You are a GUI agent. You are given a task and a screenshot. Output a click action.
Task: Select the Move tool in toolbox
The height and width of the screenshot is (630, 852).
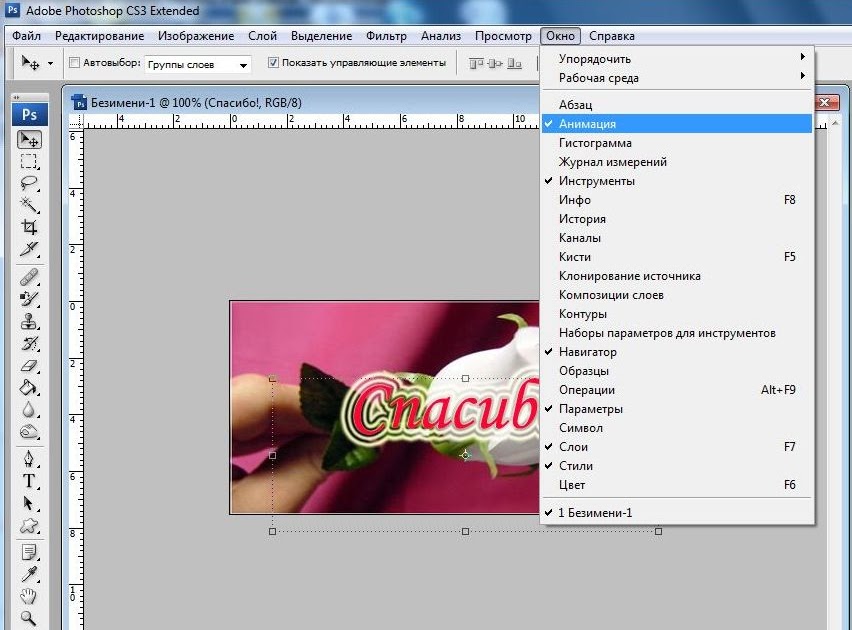[x=29, y=140]
